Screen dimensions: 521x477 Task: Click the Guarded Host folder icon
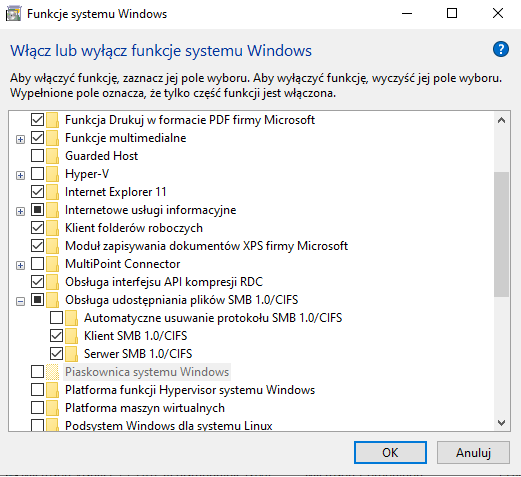pyautogui.click(x=52, y=156)
